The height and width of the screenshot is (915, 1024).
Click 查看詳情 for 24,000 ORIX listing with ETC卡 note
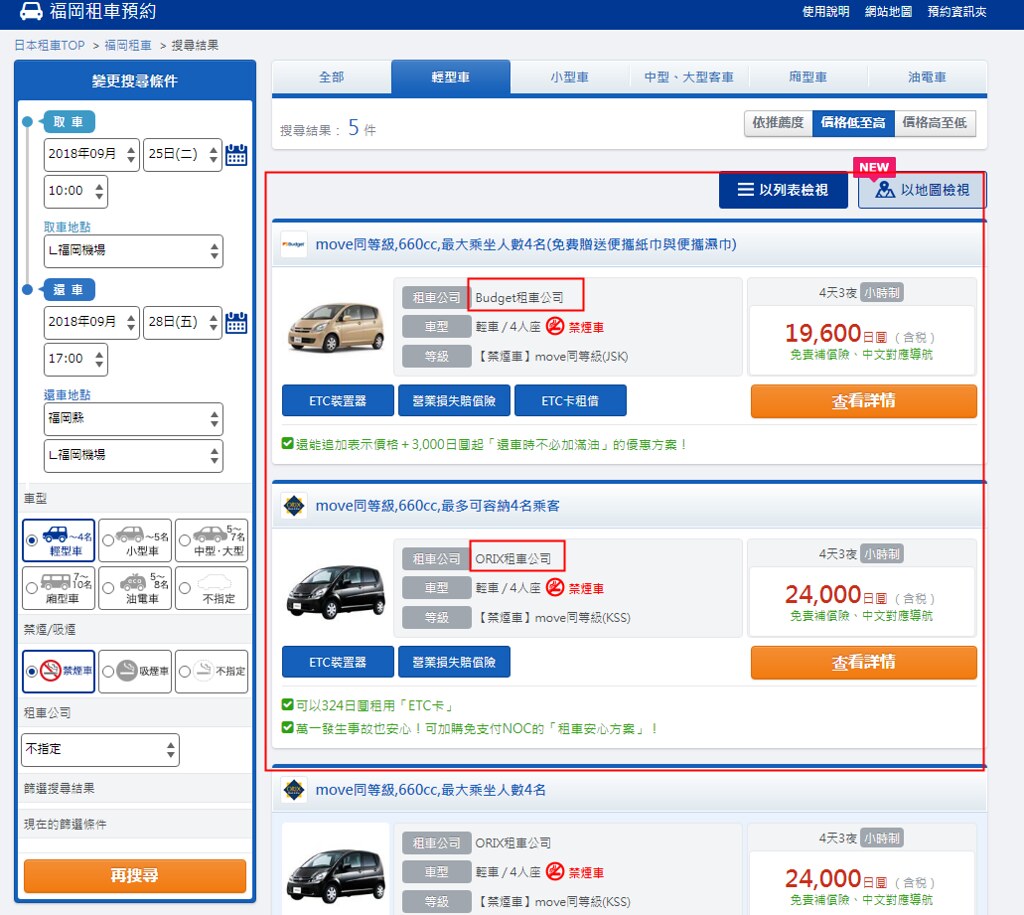tap(863, 662)
